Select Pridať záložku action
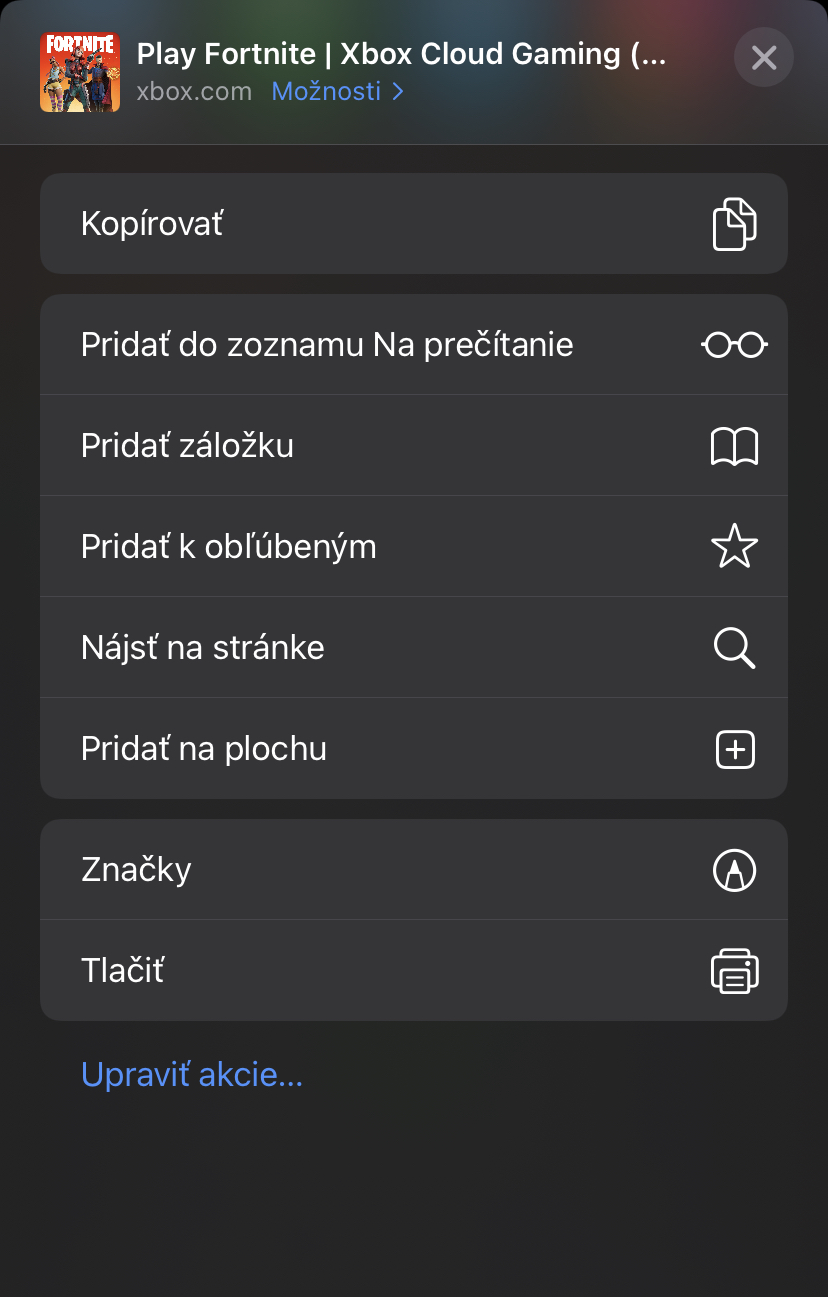The height and width of the screenshot is (1297, 828). pos(414,446)
